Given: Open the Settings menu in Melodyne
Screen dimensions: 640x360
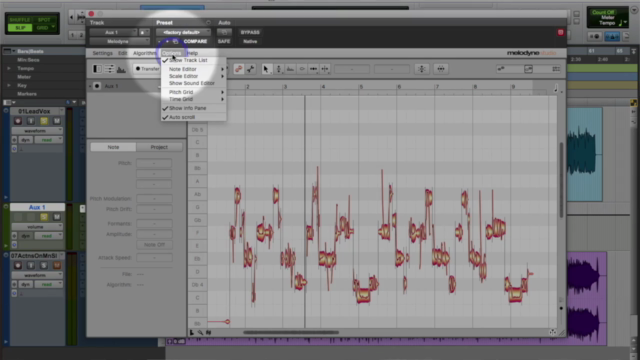Looking at the screenshot, I should pos(102,53).
